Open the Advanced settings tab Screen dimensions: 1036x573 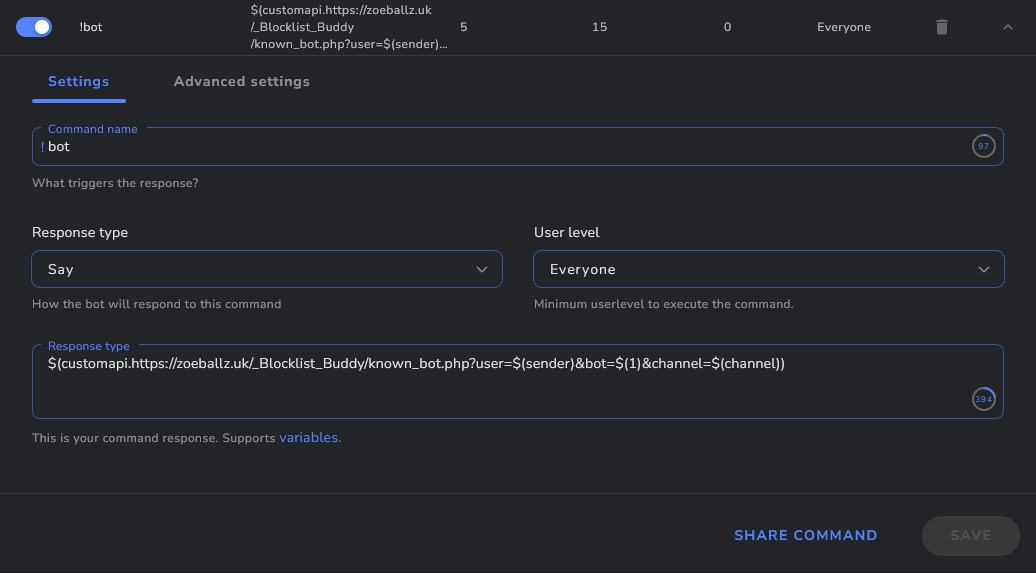(241, 82)
